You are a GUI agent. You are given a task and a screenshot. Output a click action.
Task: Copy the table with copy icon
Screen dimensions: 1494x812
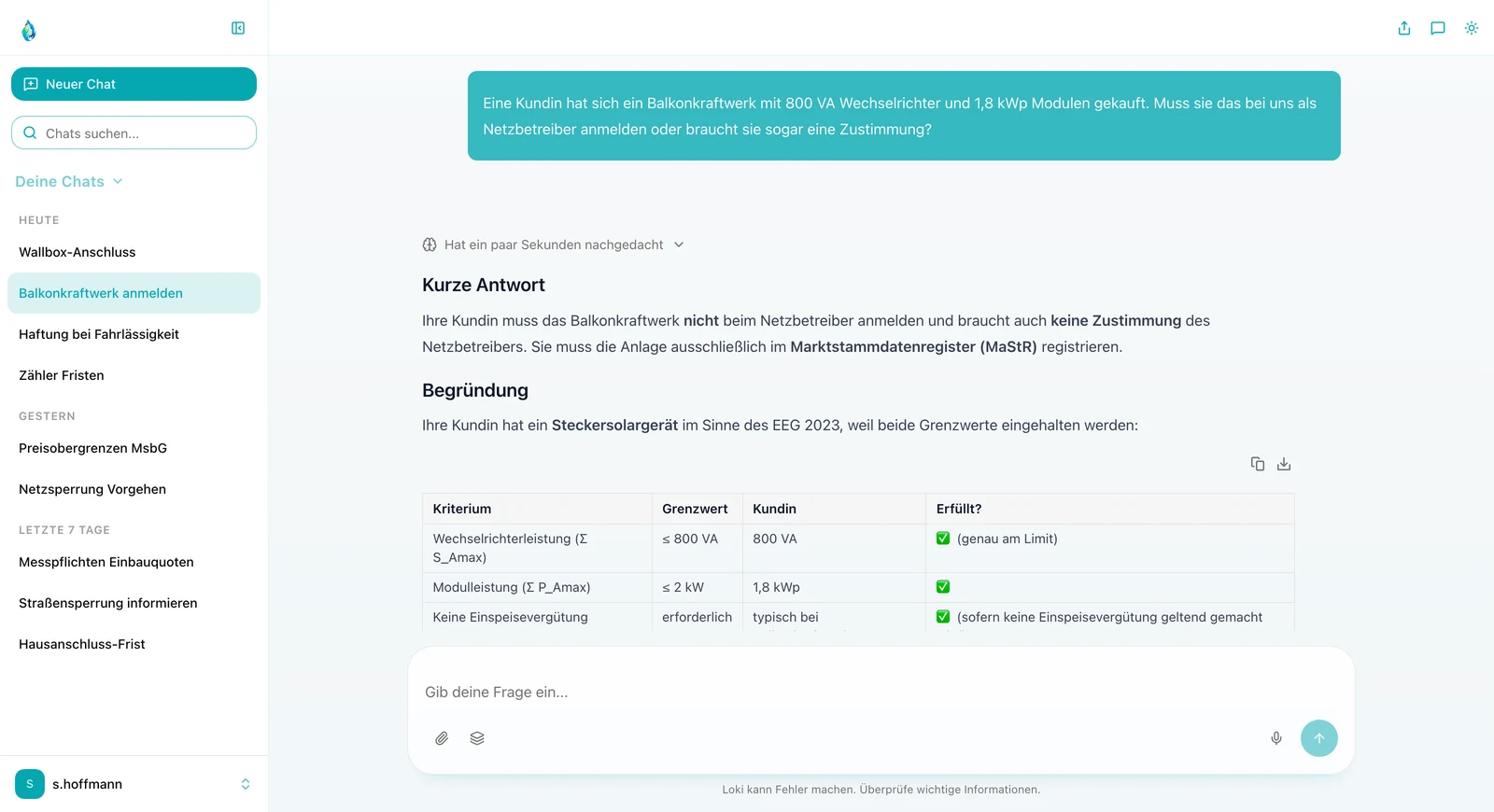1258,464
